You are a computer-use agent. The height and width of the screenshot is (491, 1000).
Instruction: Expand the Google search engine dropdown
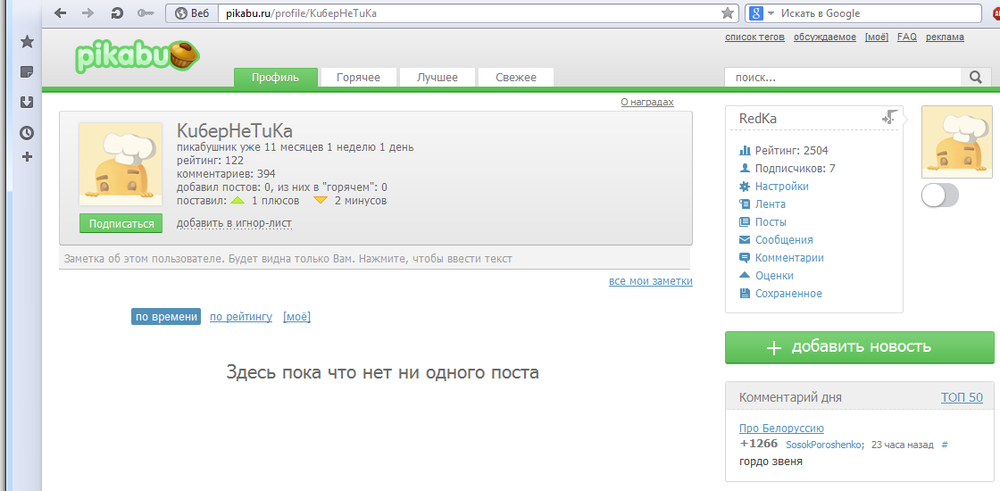(771, 13)
